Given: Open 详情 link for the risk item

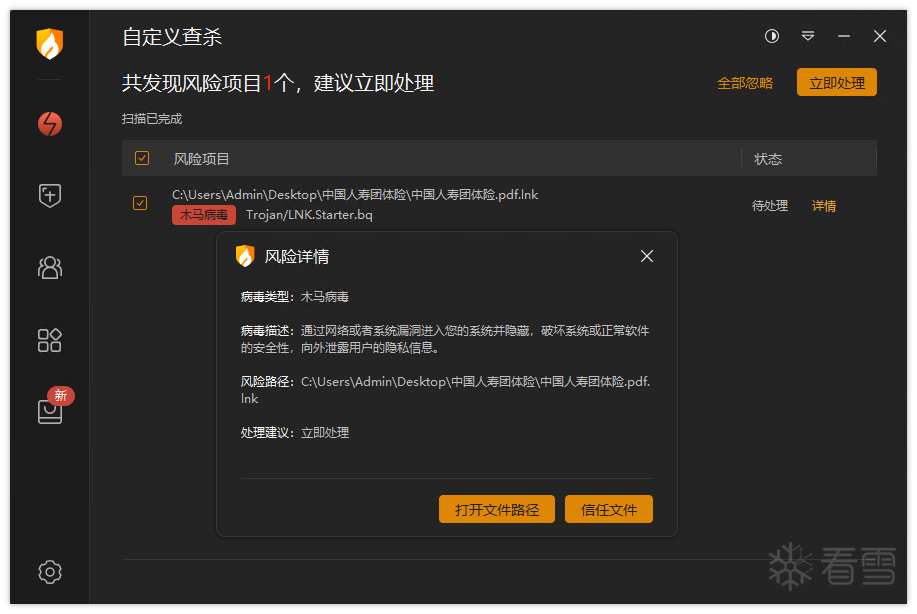Looking at the screenshot, I should tap(824, 206).
